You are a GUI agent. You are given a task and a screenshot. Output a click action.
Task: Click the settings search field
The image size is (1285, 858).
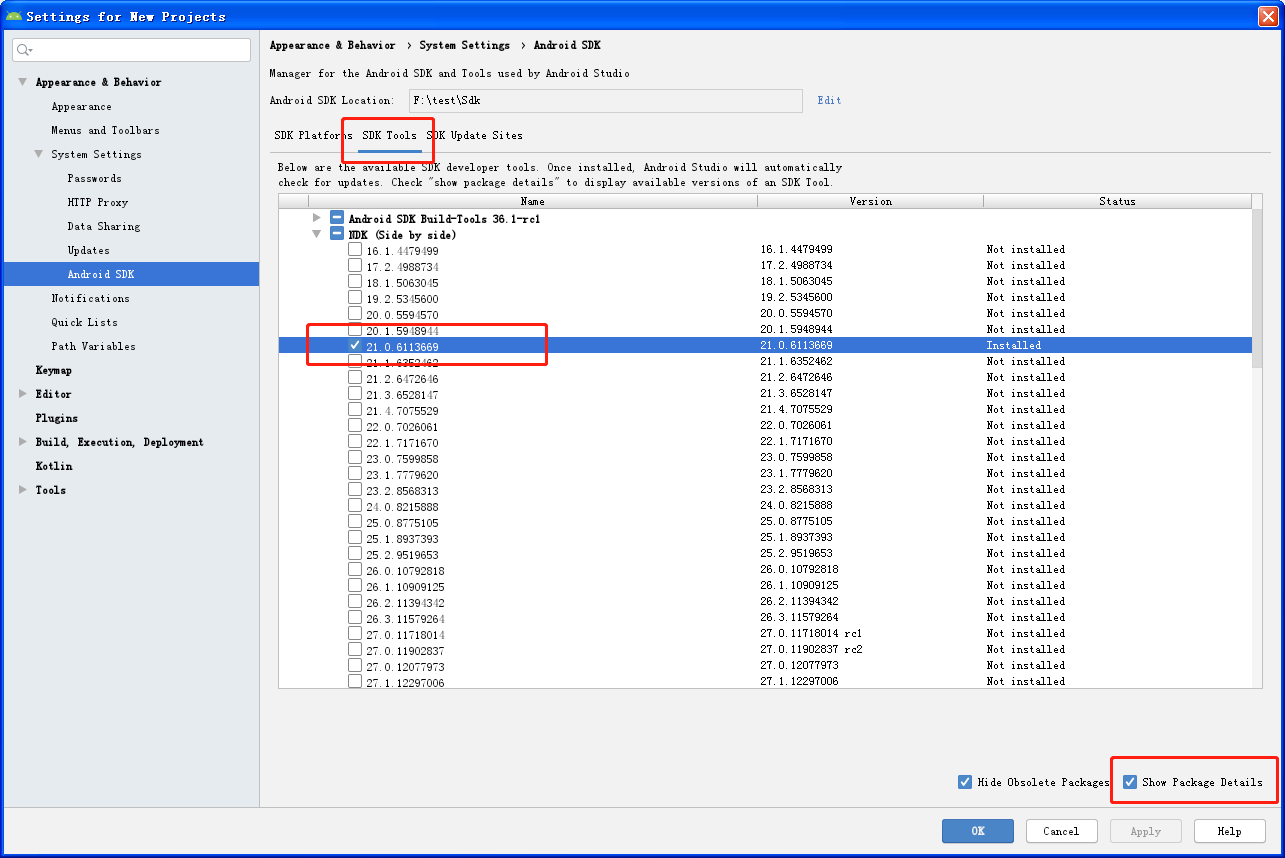point(132,50)
